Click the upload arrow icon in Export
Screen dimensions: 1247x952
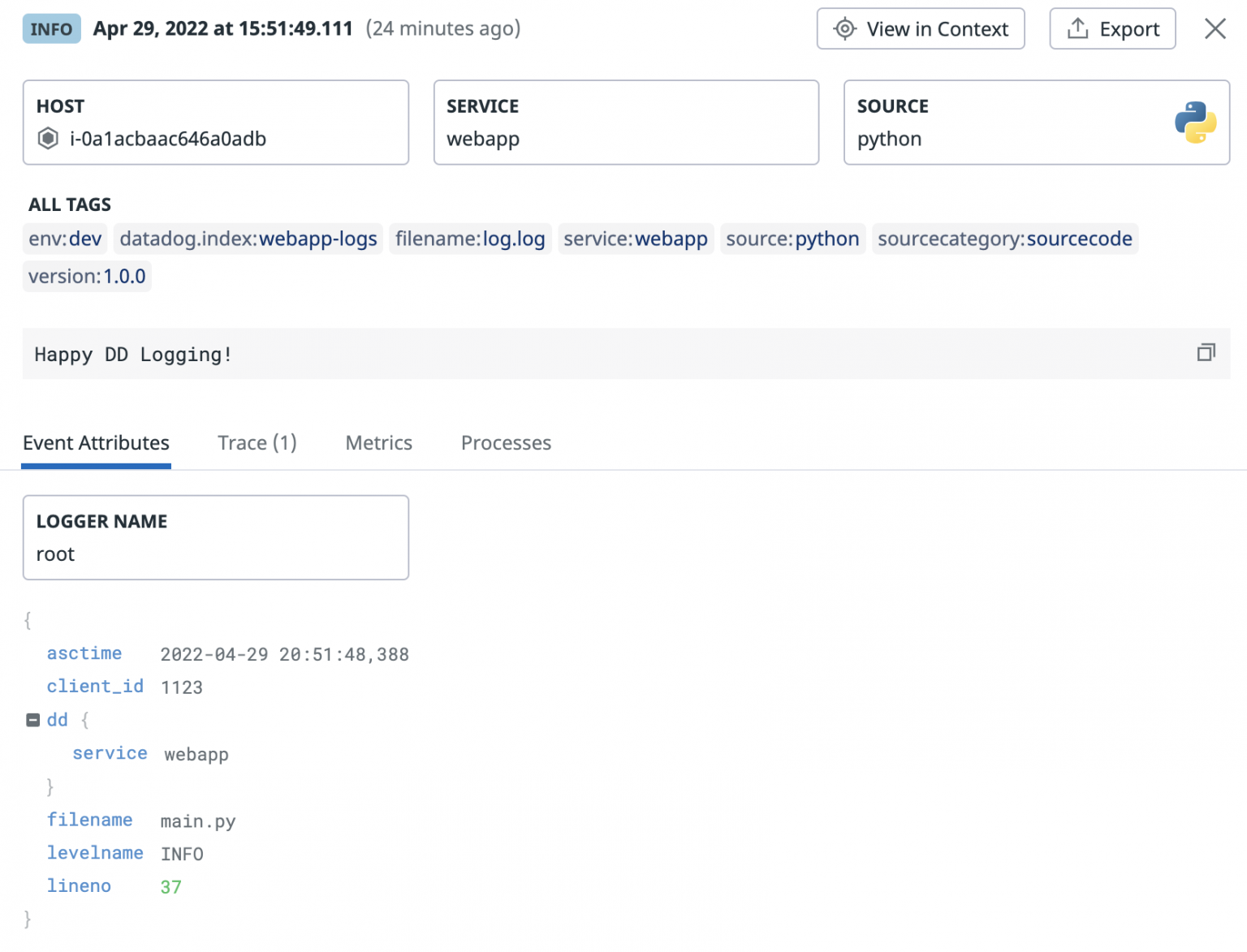point(1077,28)
